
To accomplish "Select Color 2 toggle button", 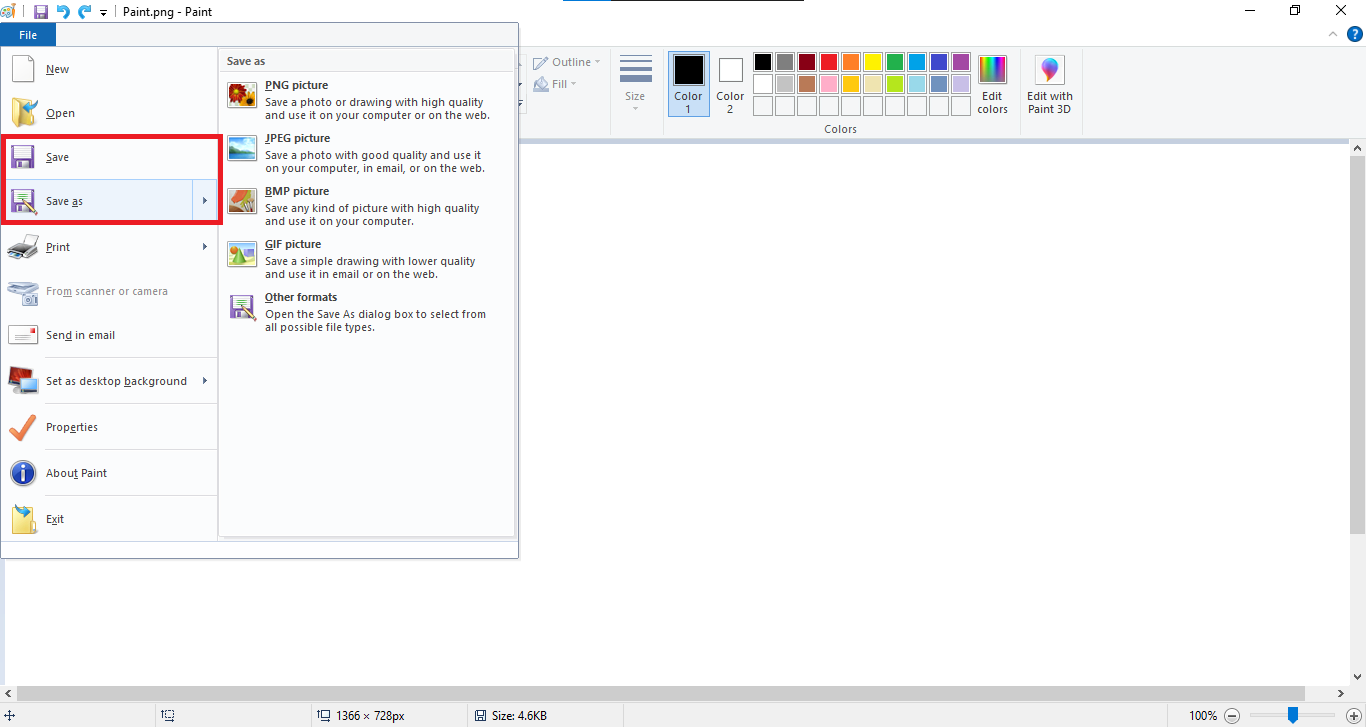I will coord(730,85).
